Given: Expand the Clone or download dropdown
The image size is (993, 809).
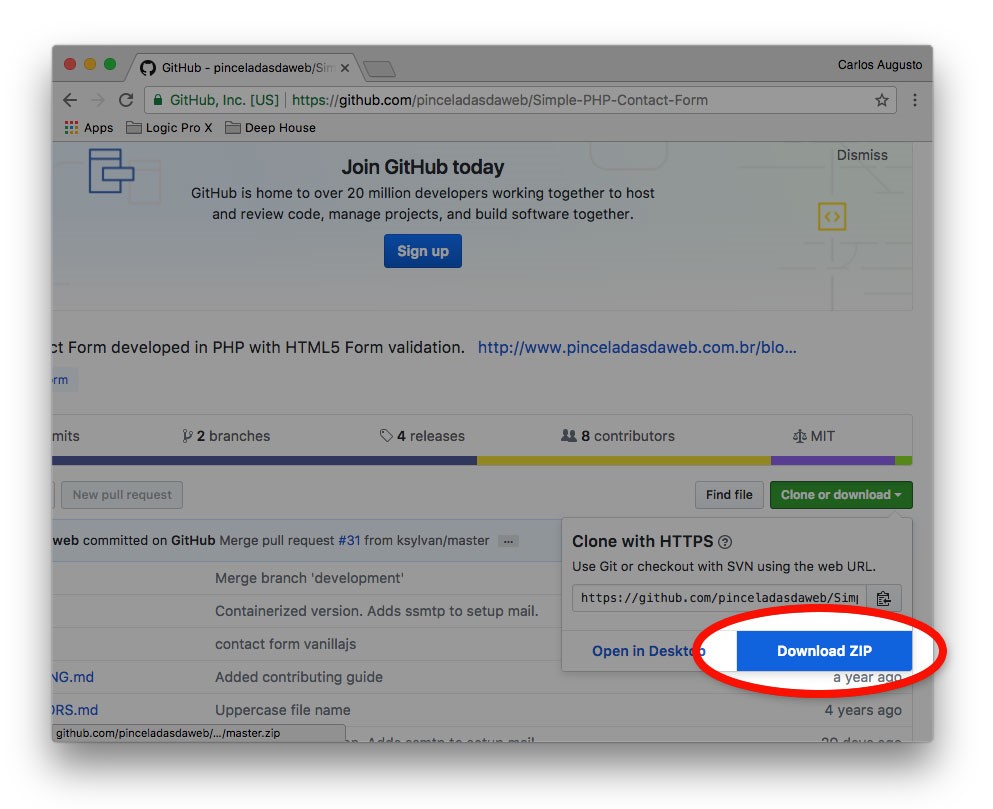Looking at the screenshot, I should [840, 495].
